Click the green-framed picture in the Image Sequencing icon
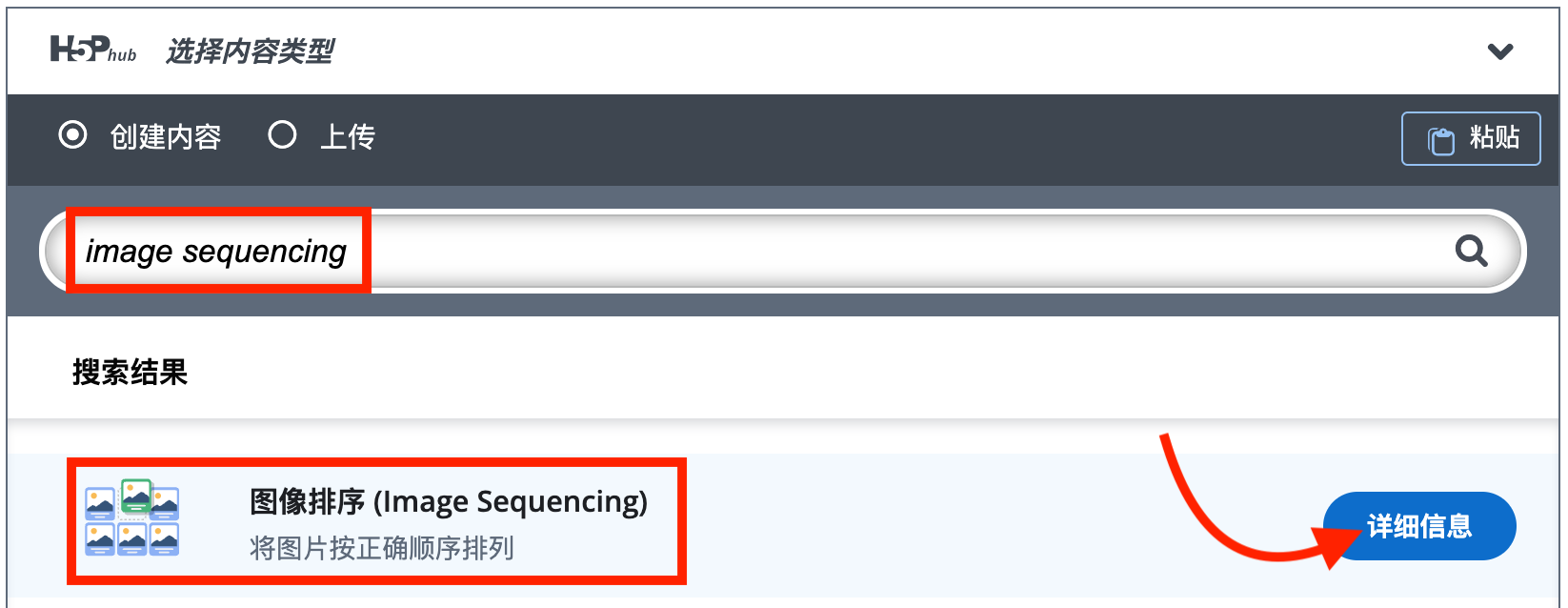Viewport: 1568px width, 608px height. [x=137, y=496]
